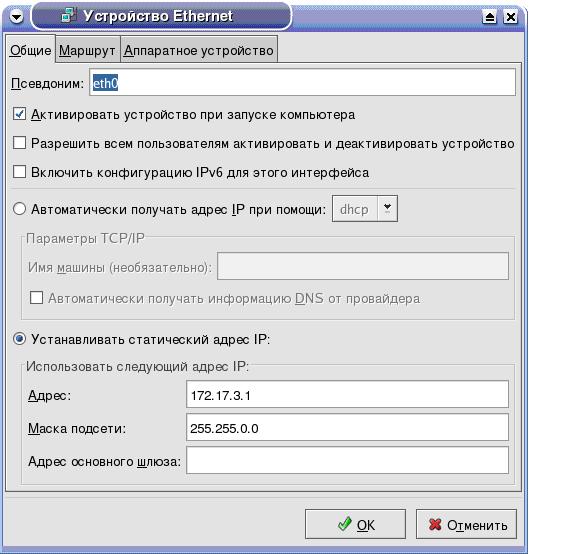Enable Разрешить всем пользователям активировать устройство
The width and height of the screenshot is (585, 554).
click(19, 143)
